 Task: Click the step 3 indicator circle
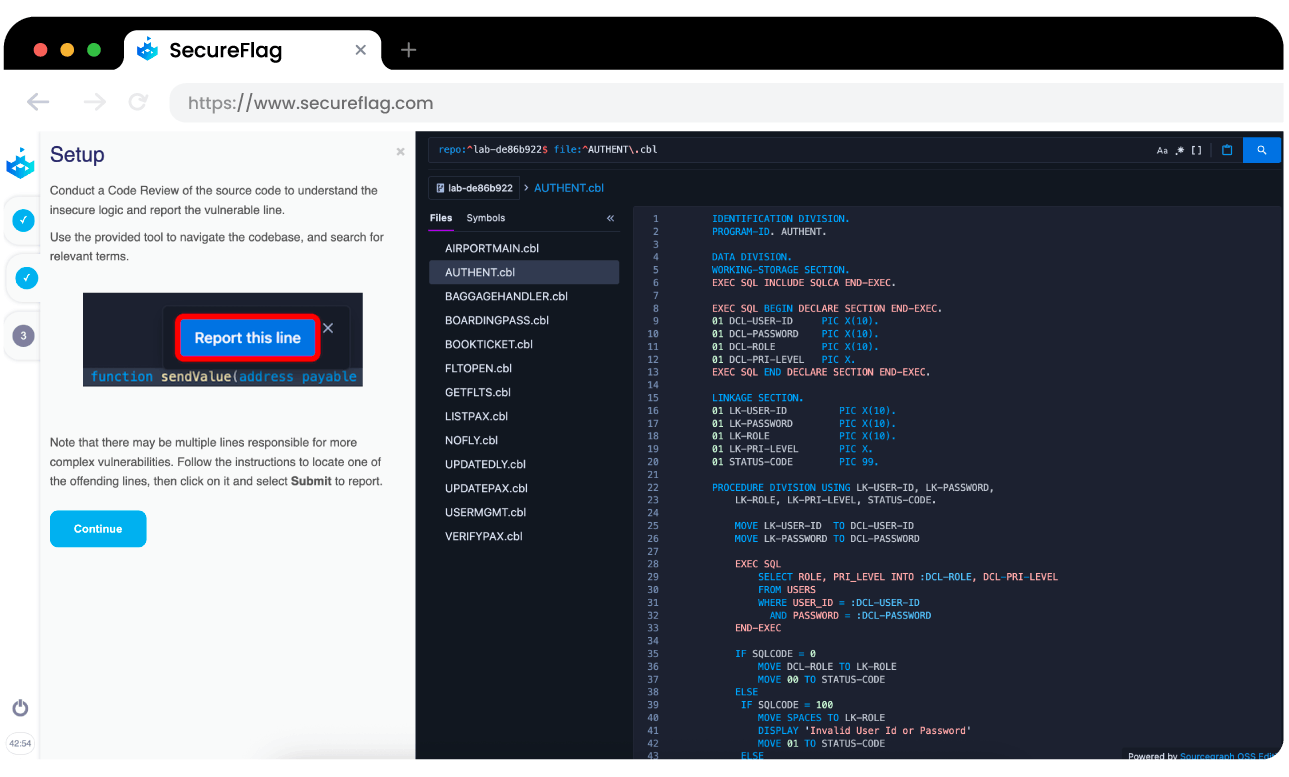[22, 335]
